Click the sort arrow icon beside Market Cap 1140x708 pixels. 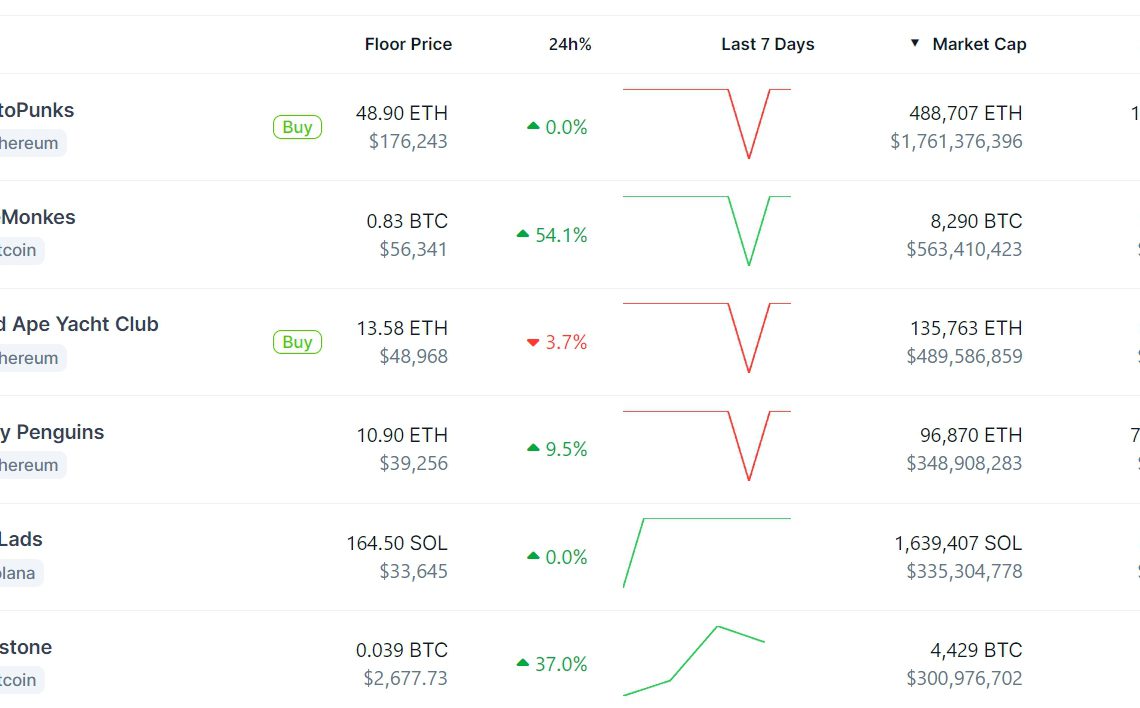[x=914, y=43]
